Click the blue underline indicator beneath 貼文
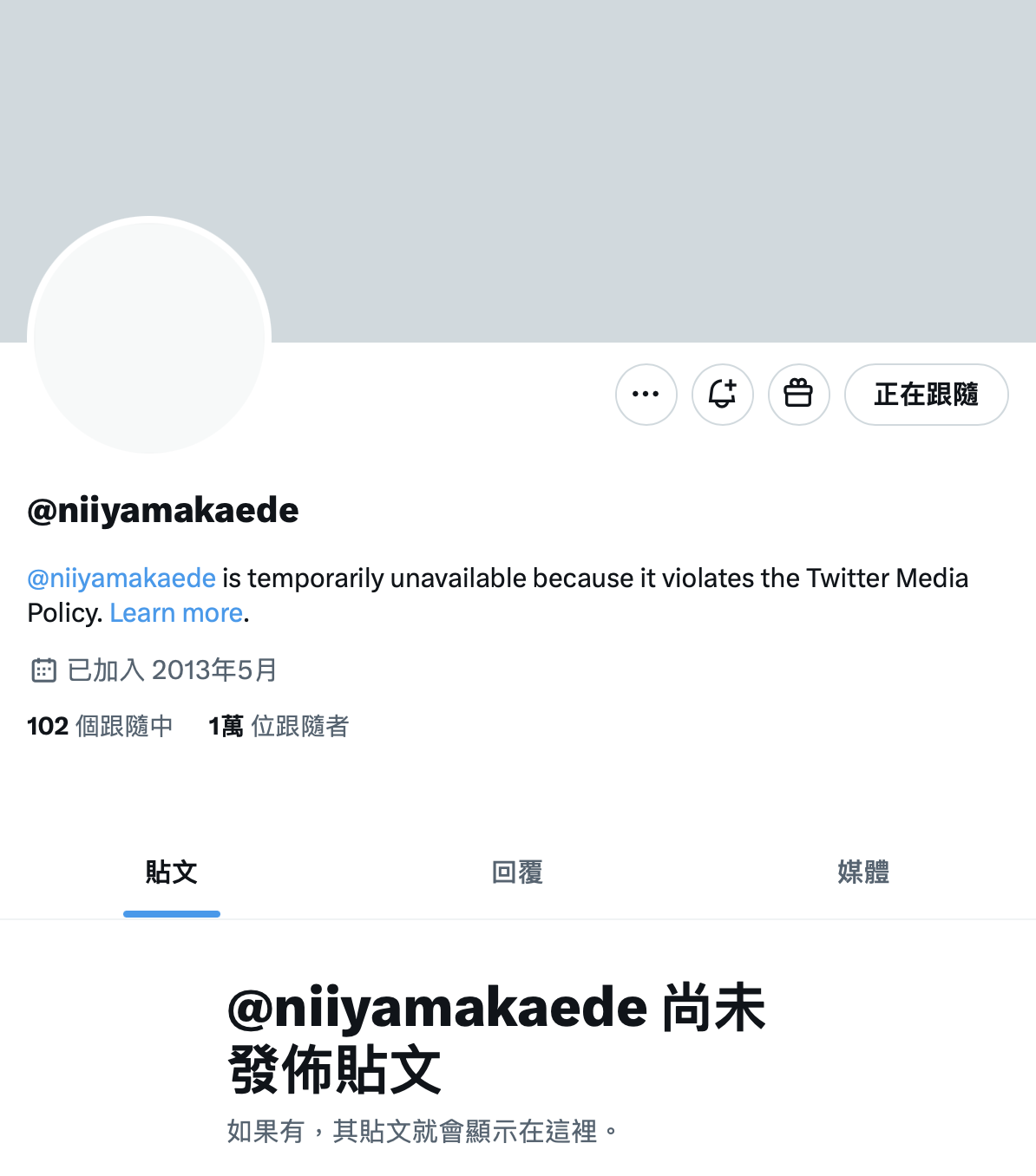This screenshot has height=1176, width=1036. click(x=172, y=914)
